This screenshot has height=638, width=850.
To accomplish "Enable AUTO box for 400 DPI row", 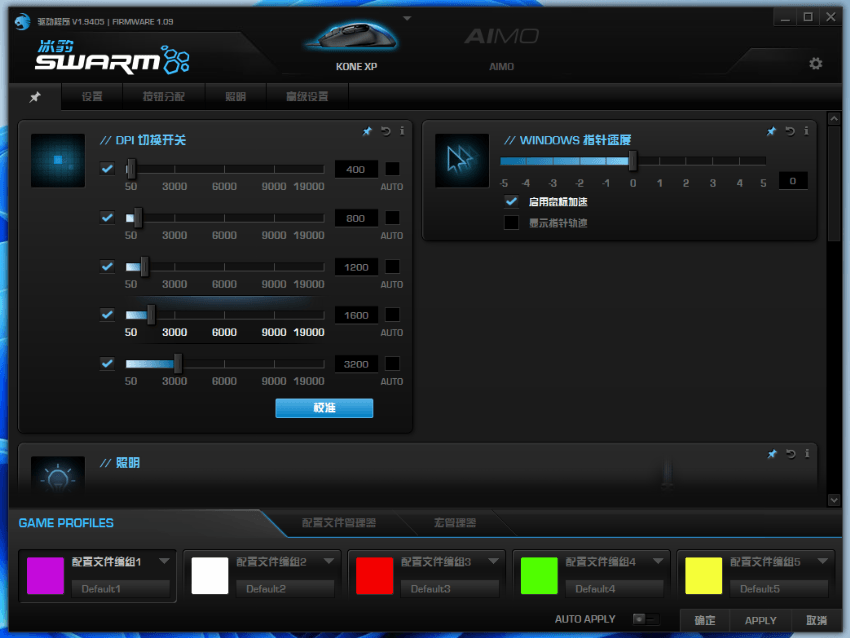I will point(392,169).
